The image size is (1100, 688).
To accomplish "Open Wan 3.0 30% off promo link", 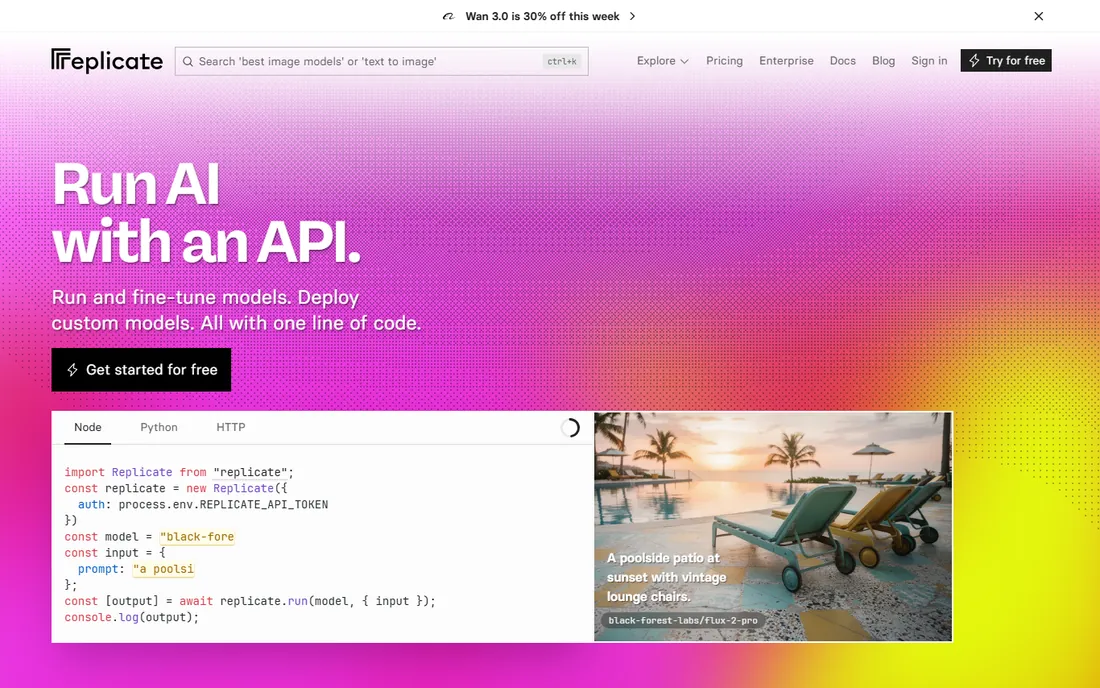I will (x=542, y=16).
